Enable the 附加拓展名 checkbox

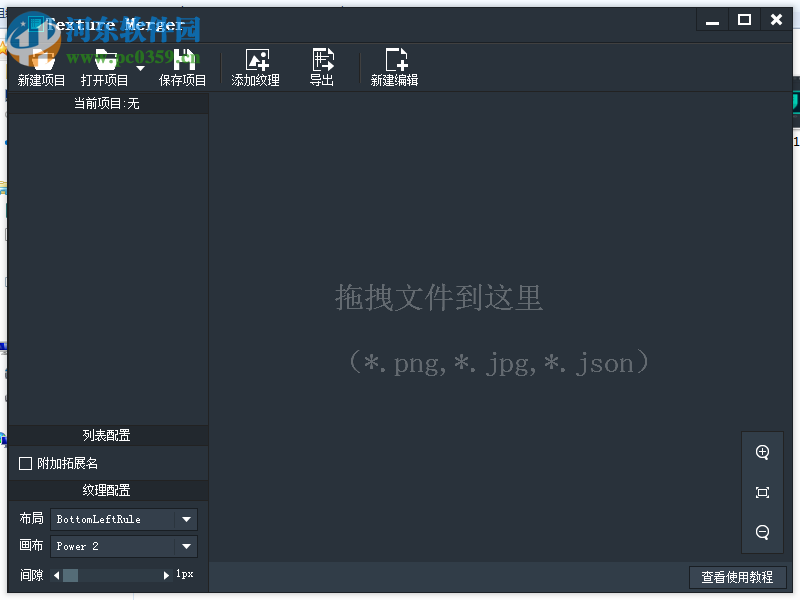pyautogui.click(x=25, y=463)
